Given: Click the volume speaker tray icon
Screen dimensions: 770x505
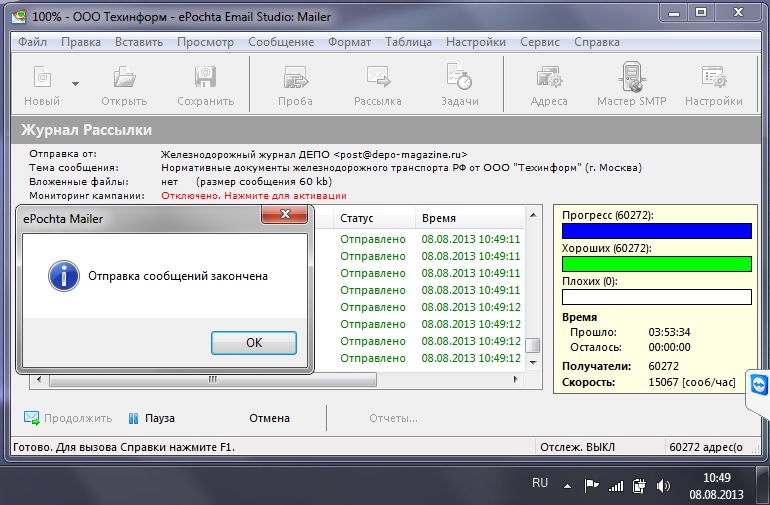Looking at the screenshot, I should coord(663,486).
